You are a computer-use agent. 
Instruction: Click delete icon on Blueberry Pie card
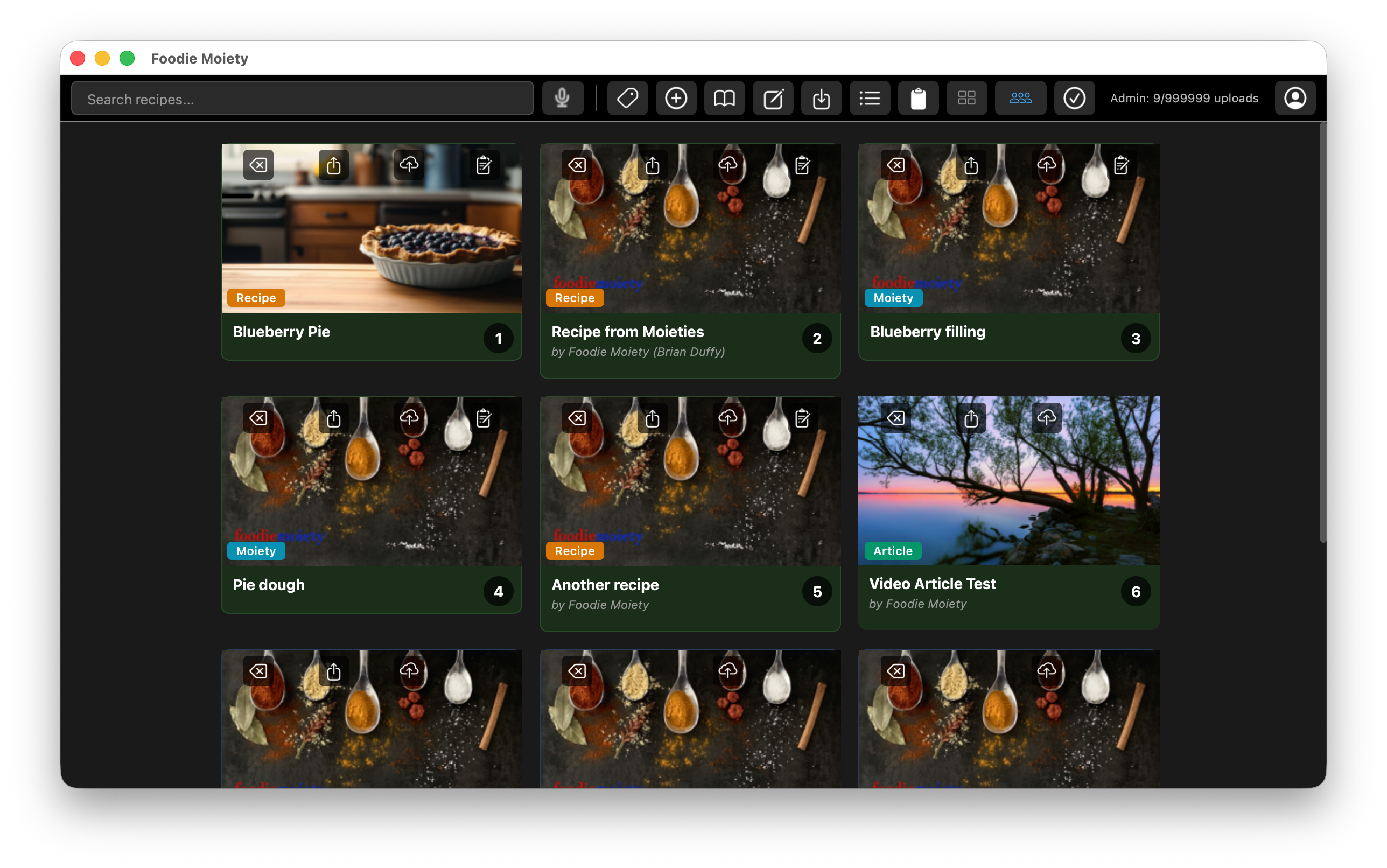pos(258,165)
